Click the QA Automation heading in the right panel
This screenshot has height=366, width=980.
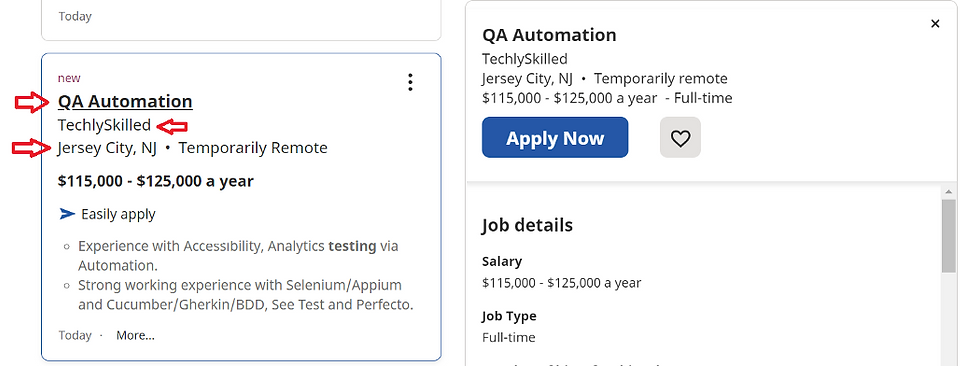[549, 35]
